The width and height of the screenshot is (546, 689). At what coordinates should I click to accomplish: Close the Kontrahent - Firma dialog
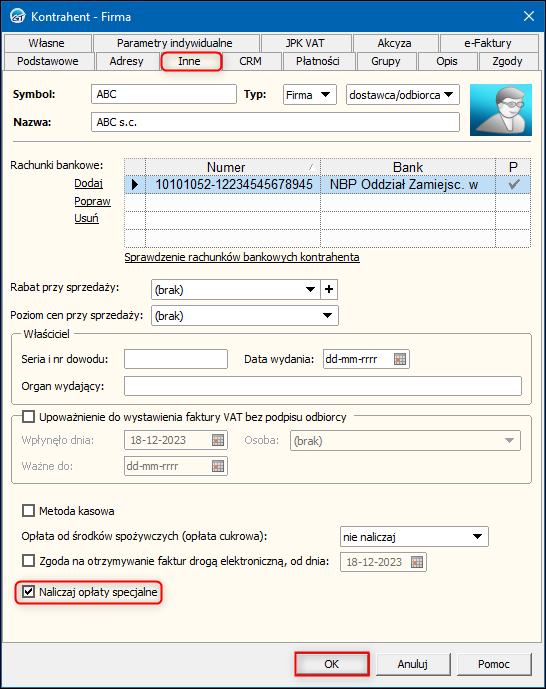tap(529, 17)
